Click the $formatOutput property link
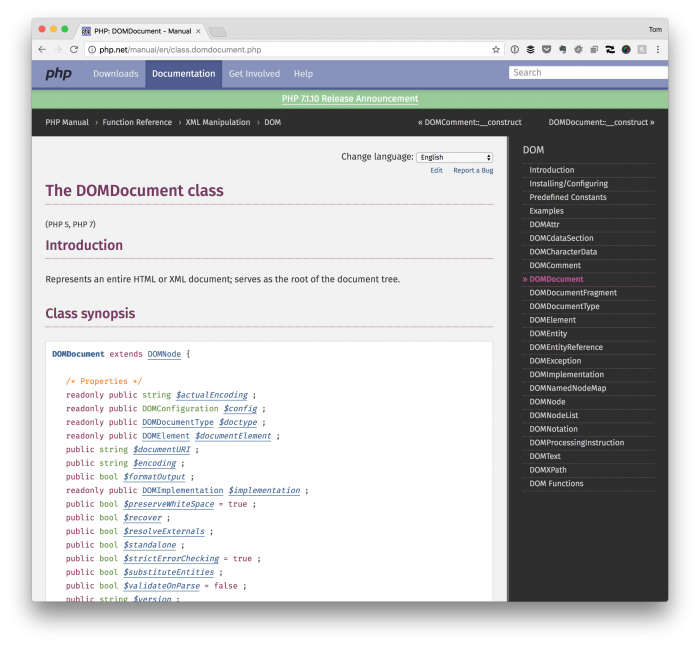The width and height of the screenshot is (700, 647). [154, 477]
